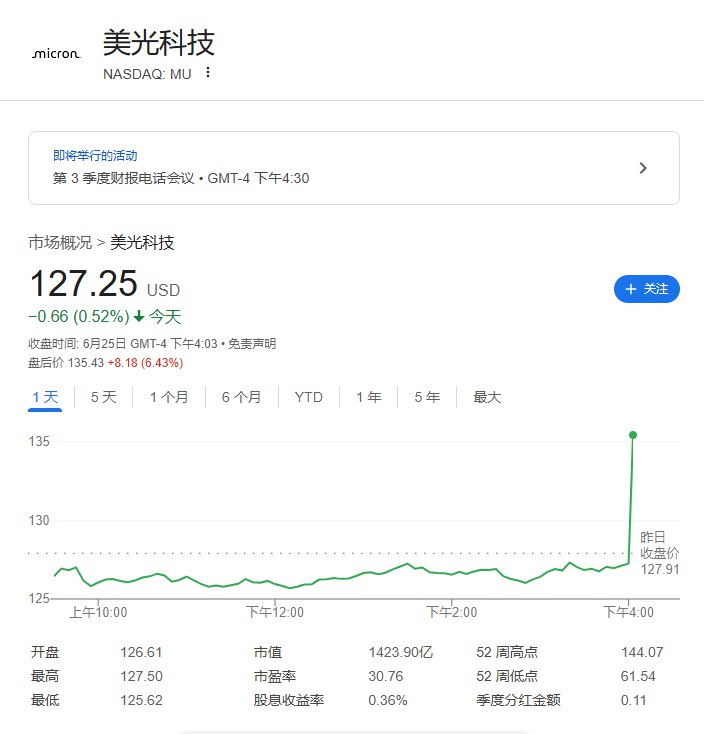This screenshot has width=704, height=734.
Task: Click the 开盘 value 126.61
Action: point(141,652)
